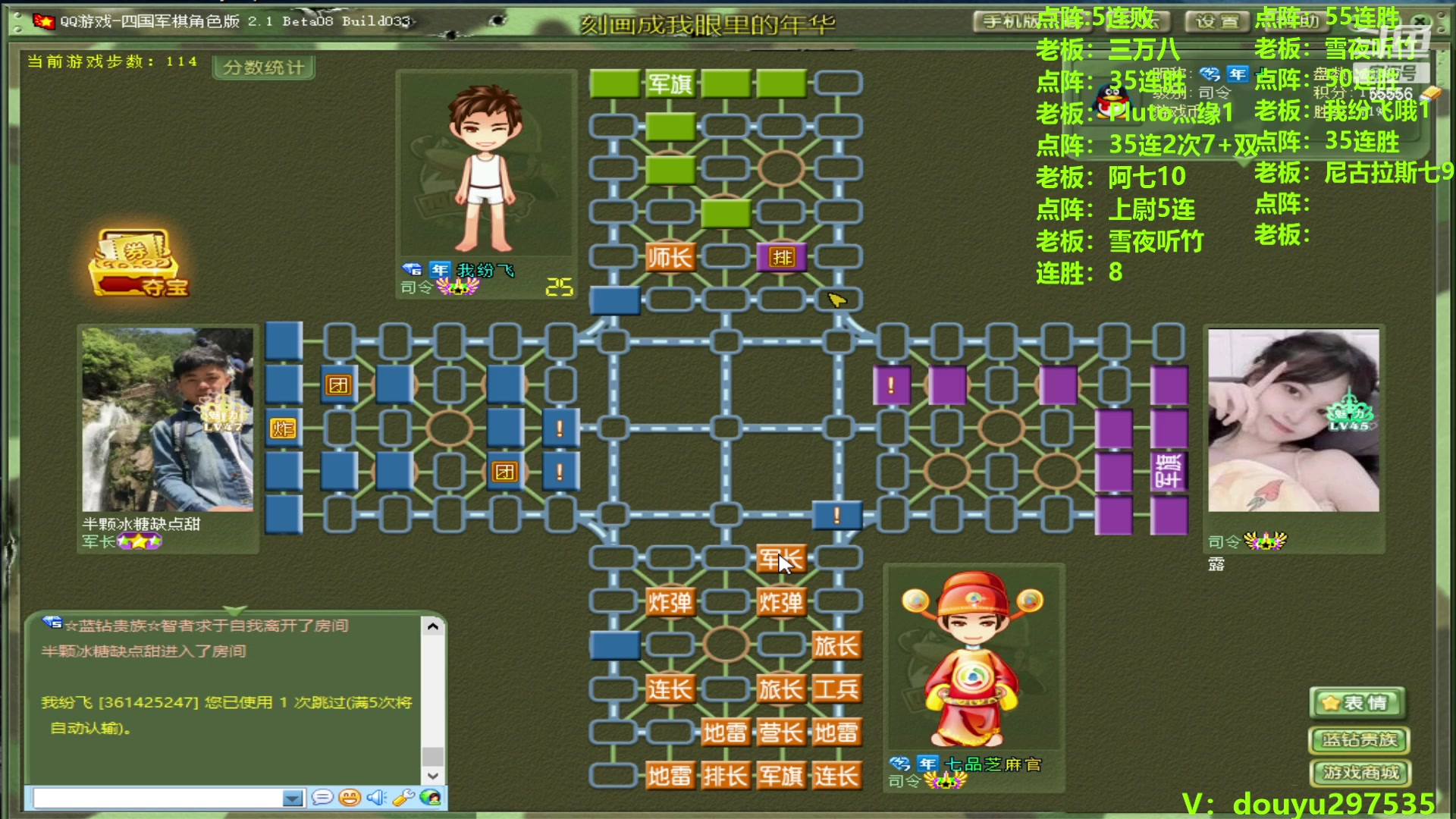
Task: Expand the chat input dropdown arrow
Action: point(293,798)
